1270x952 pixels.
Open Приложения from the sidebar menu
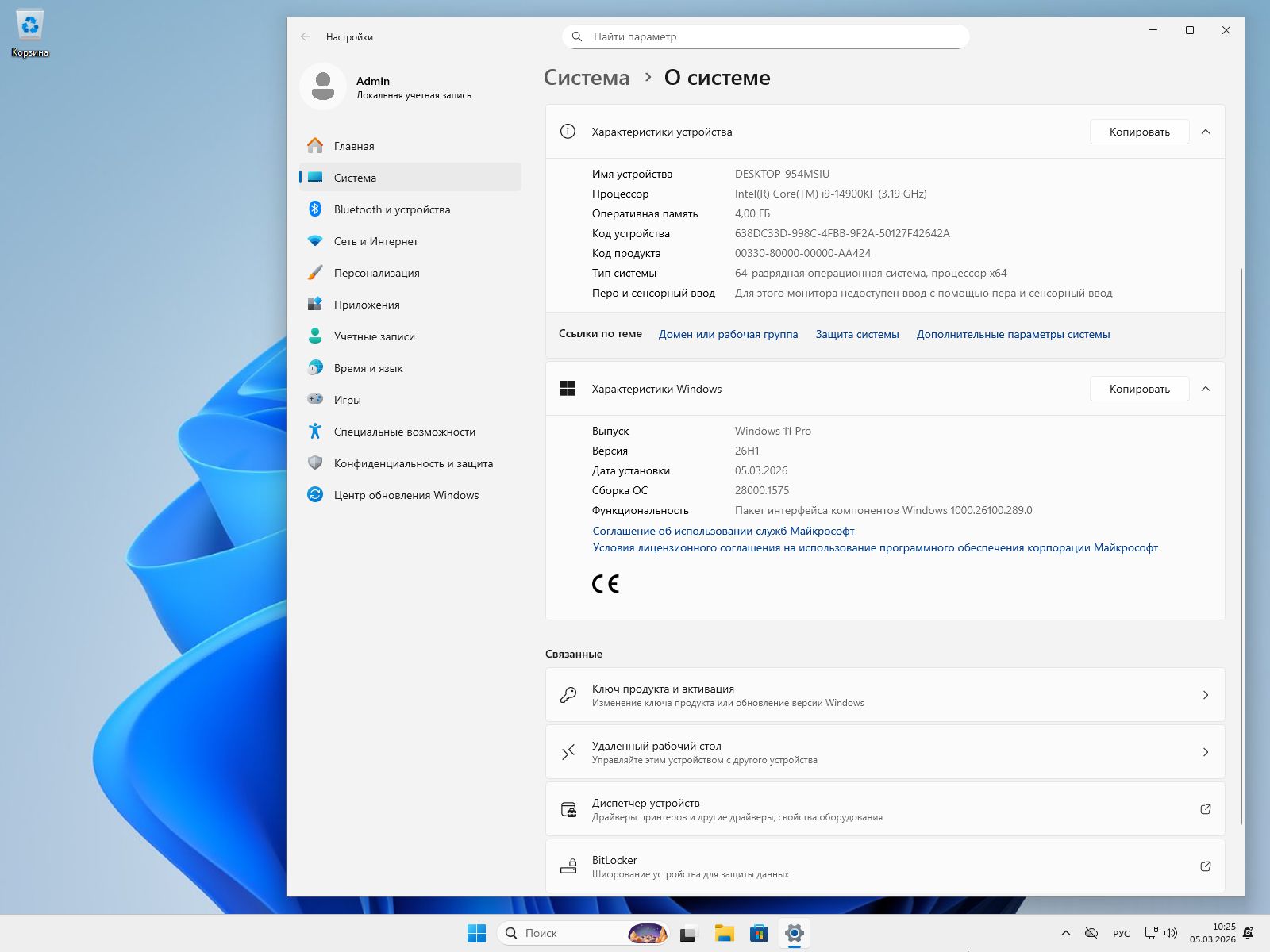pos(367,305)
